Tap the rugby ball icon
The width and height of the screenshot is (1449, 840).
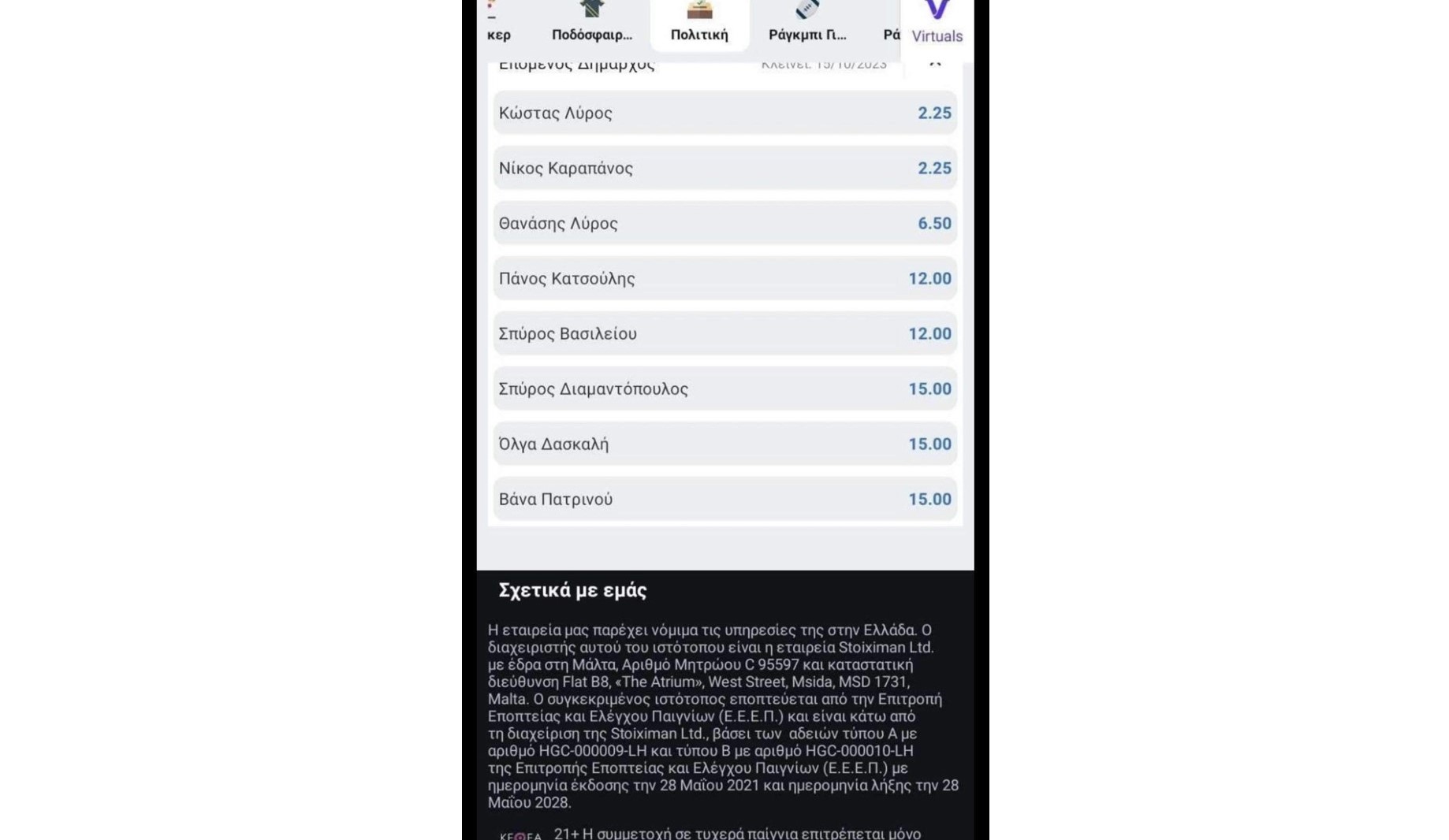pyautogui.click(x=807, y=9)
